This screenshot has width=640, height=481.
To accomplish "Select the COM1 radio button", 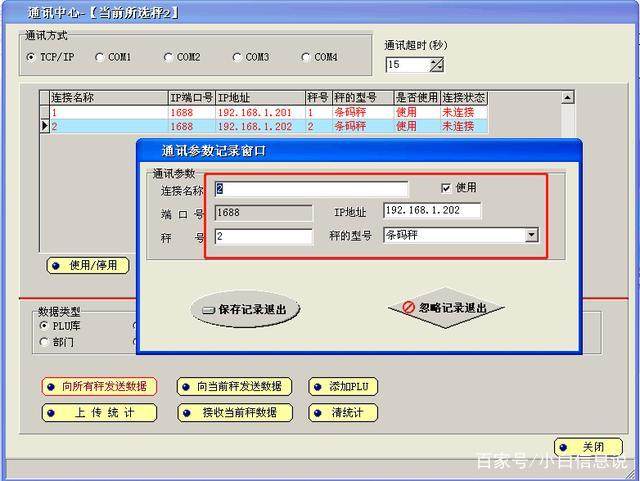I will (100, 57).
